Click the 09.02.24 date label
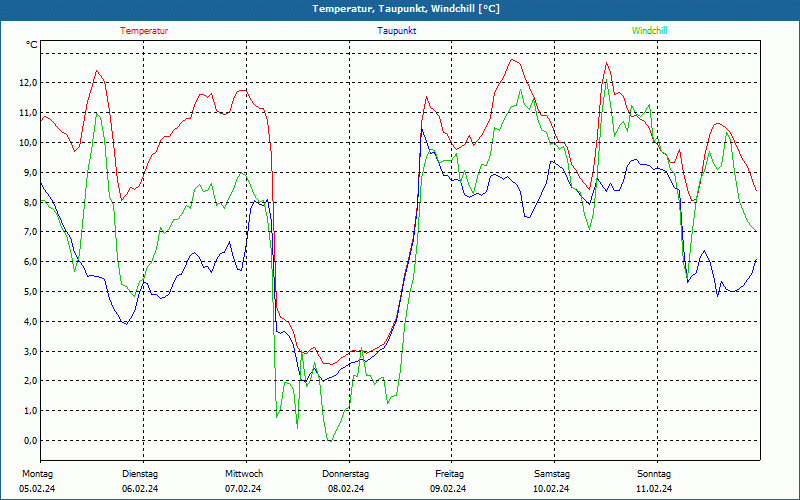 [448, 489]
